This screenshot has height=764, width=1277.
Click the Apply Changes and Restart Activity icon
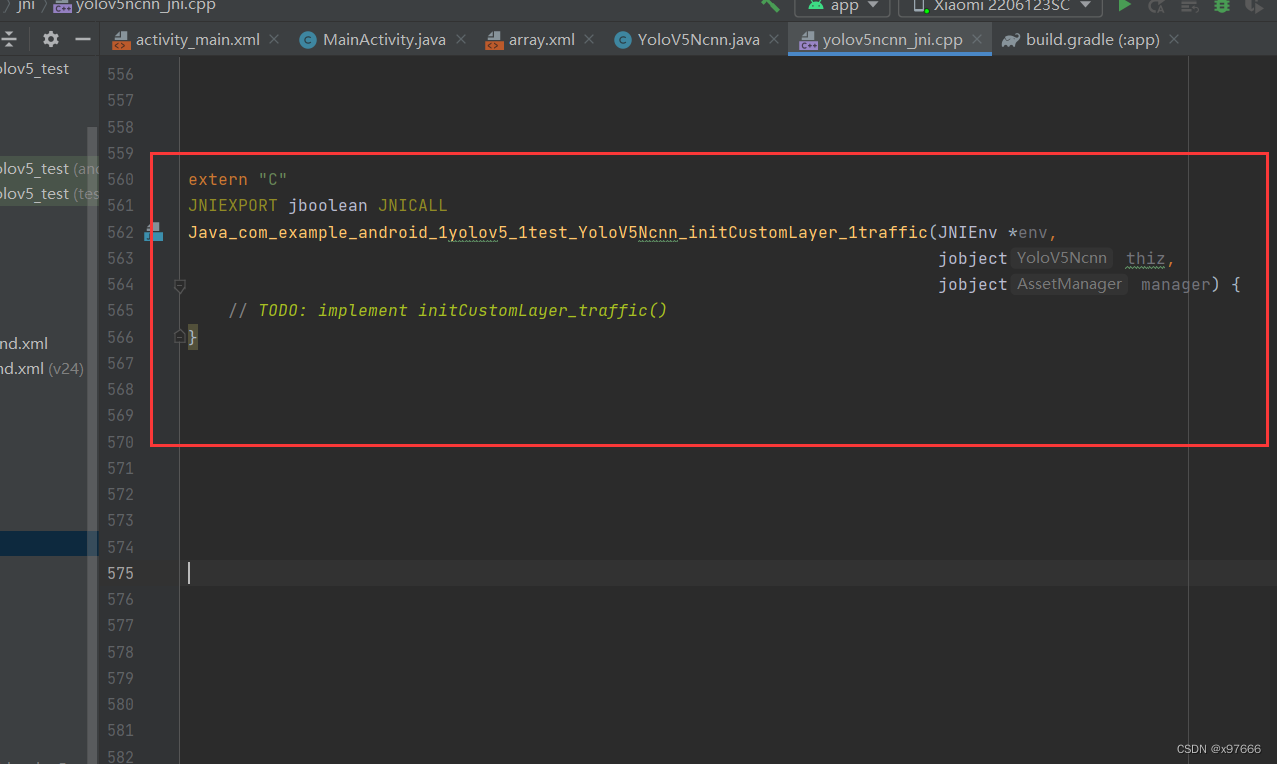[x=1156, y=6]
